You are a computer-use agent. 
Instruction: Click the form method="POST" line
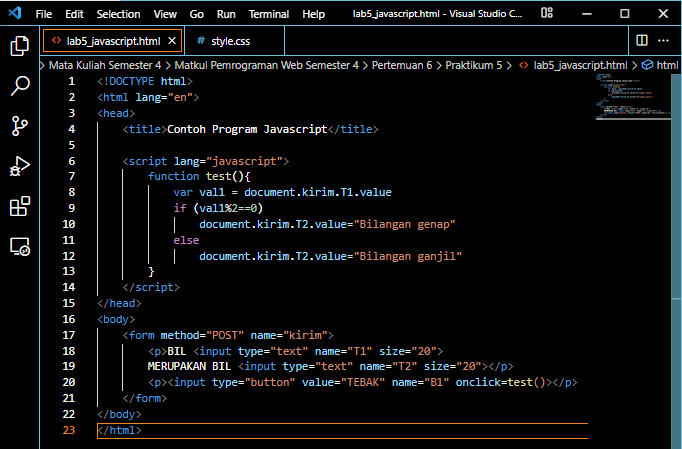point(228,335)
